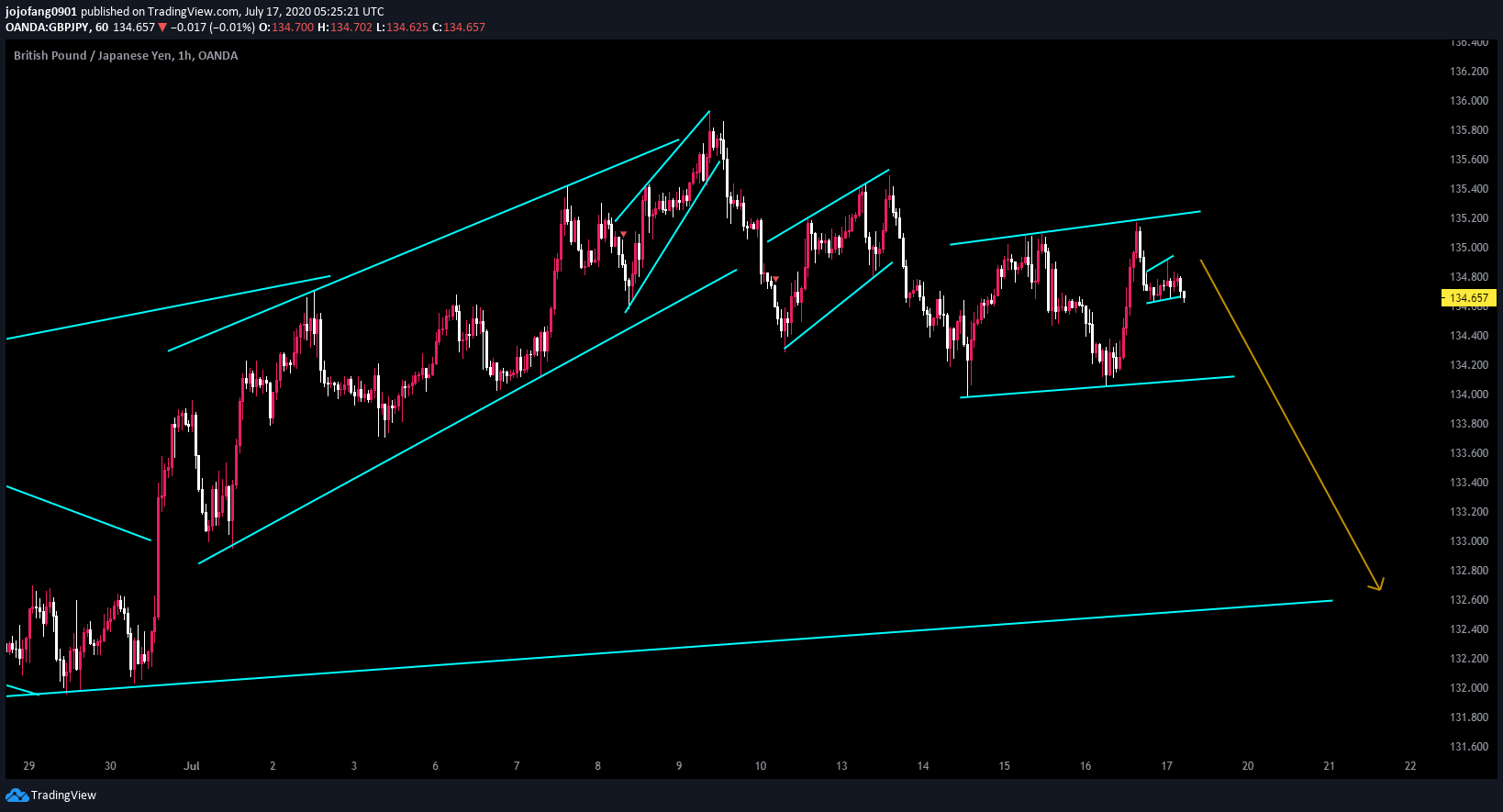
Task: Click price axis label 131.800
Action: [1469, 717]
